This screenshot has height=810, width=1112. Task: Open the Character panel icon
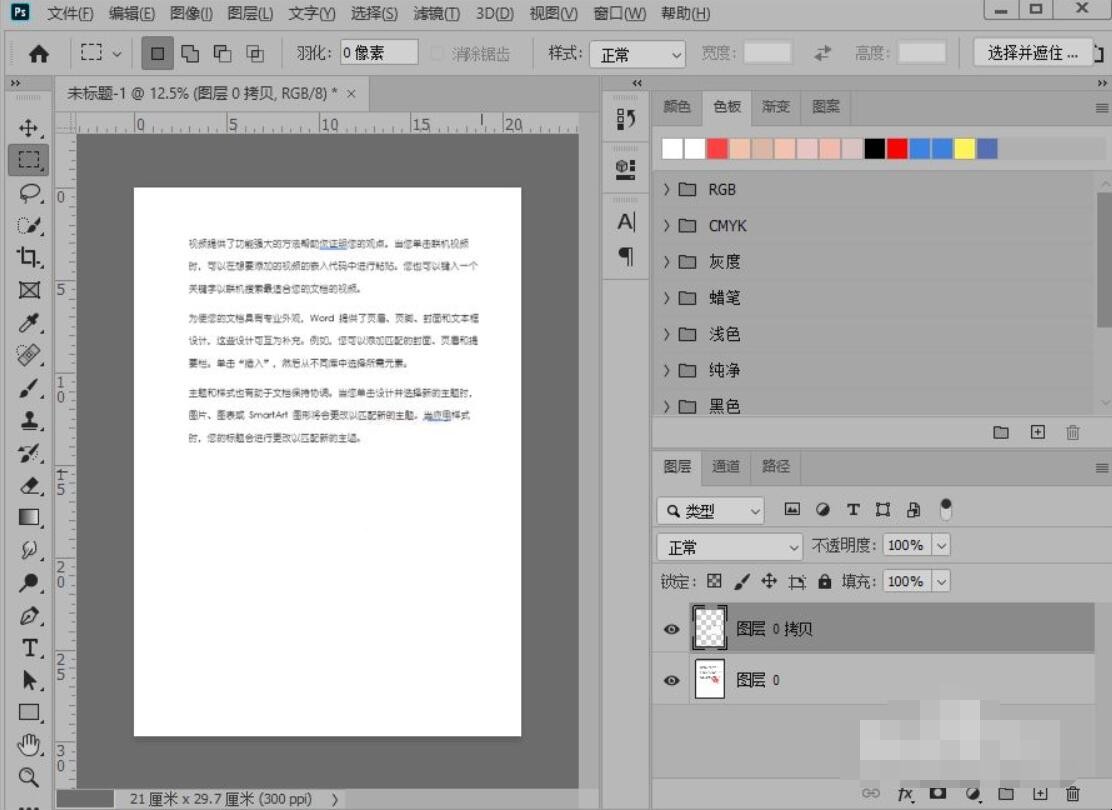(626, 222)
